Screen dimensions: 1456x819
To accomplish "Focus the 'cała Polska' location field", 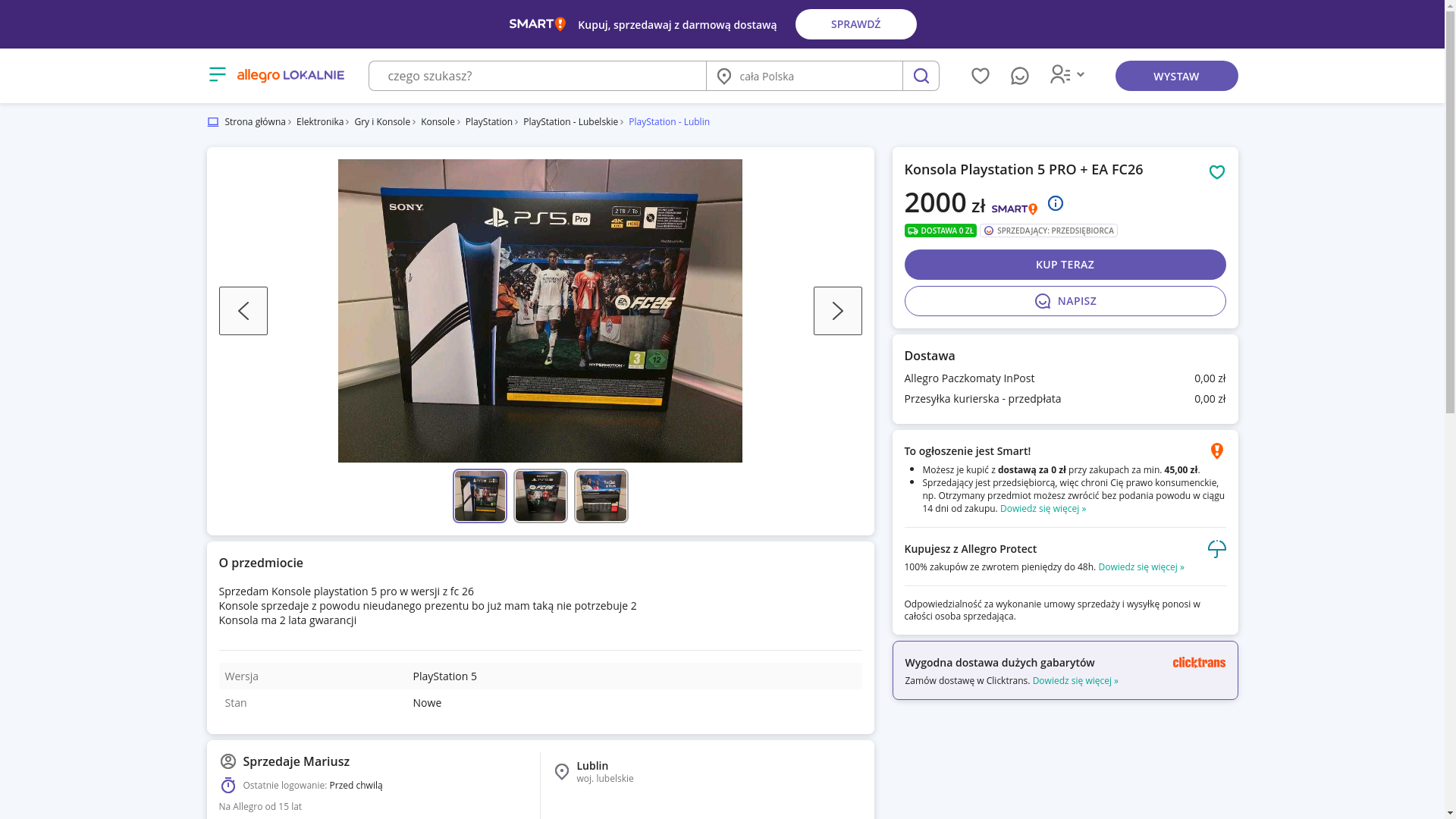I will (804, 76).
